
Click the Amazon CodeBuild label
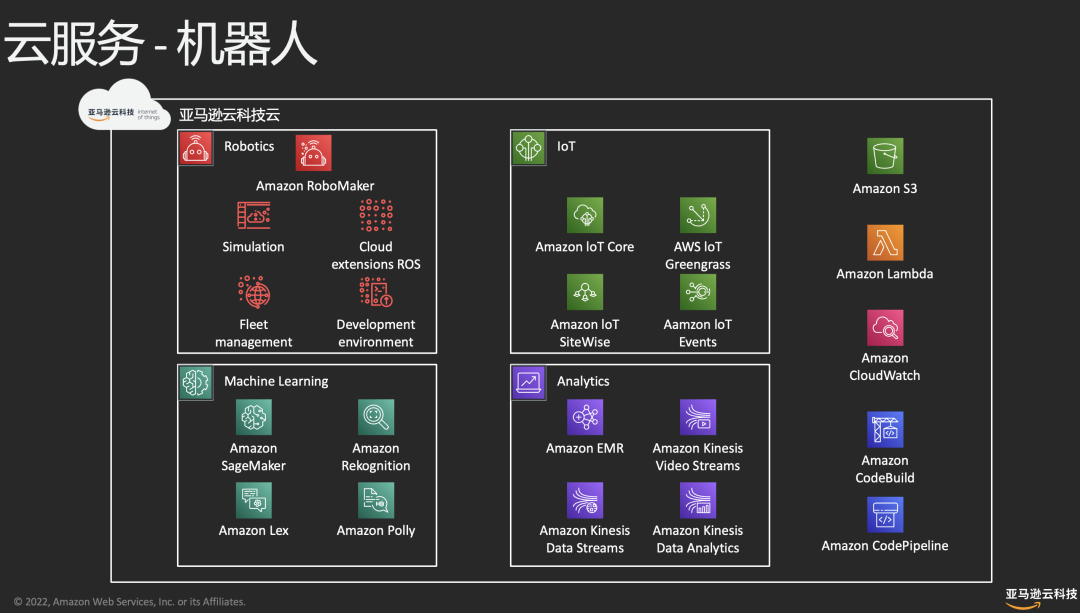(x=885, y=469)
